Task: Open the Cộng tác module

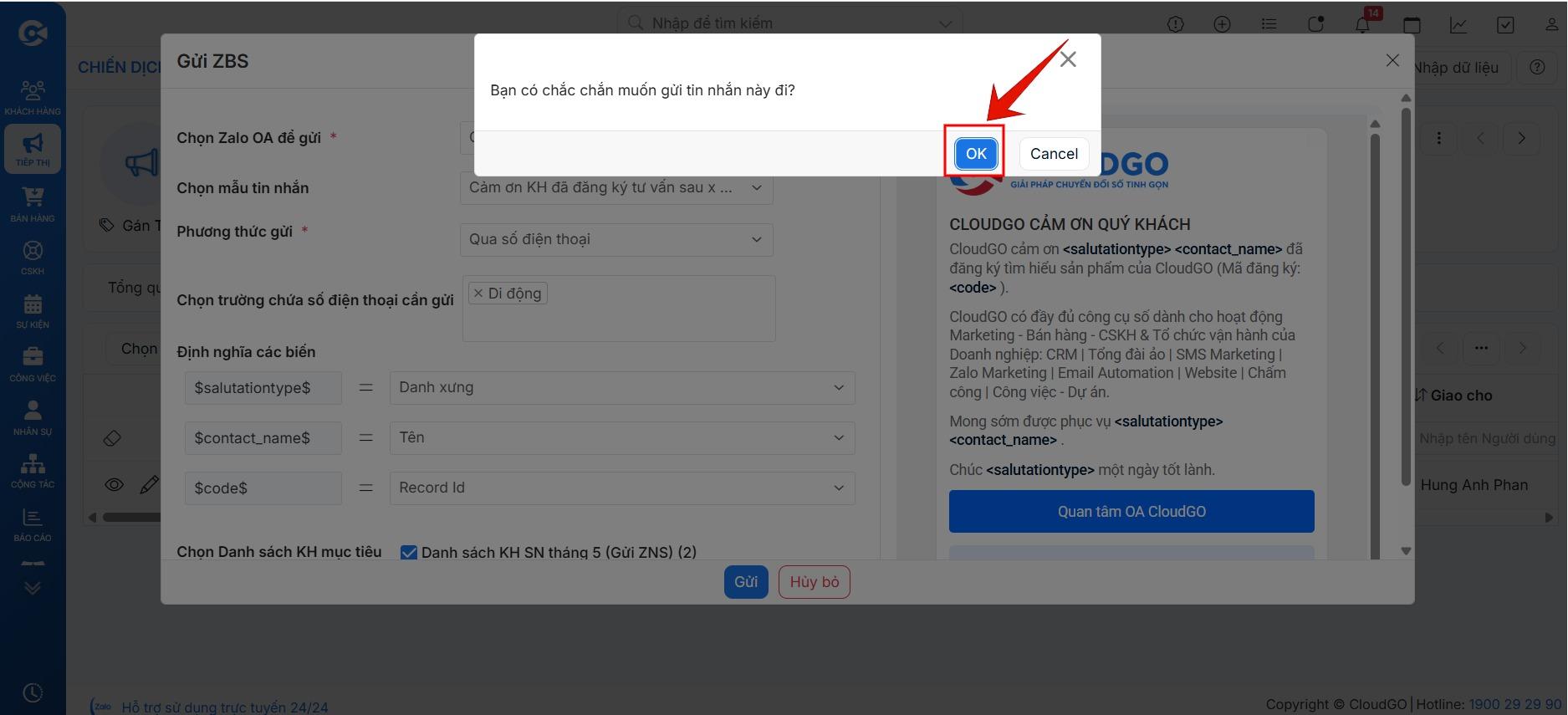Action: [x=33, y=471]
